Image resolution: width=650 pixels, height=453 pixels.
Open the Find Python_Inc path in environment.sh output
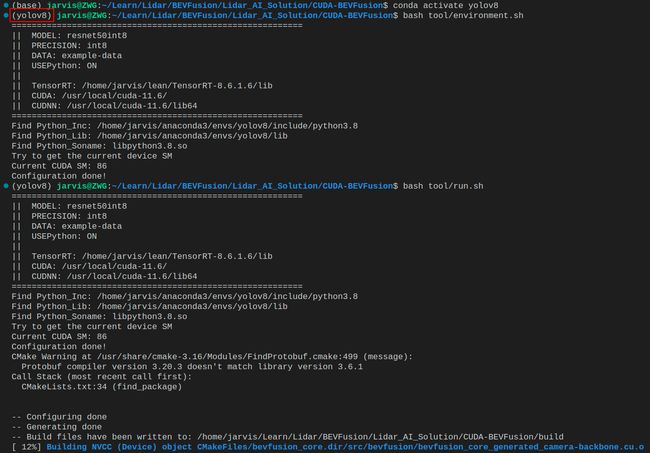(x=227, y=126)
